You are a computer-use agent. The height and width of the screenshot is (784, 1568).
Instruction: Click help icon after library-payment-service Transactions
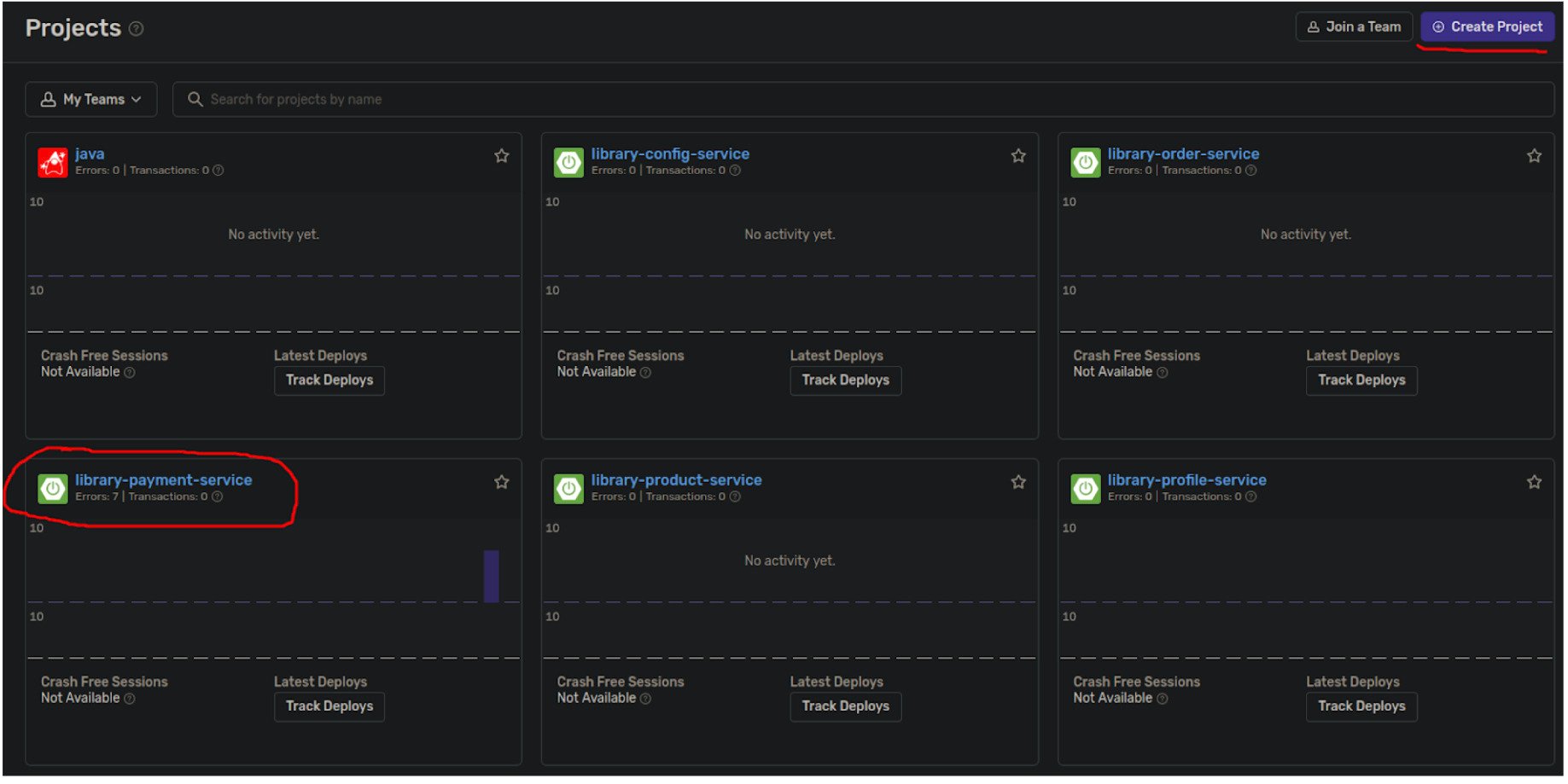(218, 497)
